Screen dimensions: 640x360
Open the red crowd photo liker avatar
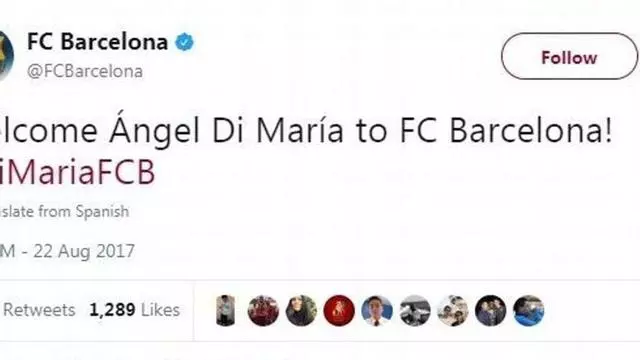263,311
